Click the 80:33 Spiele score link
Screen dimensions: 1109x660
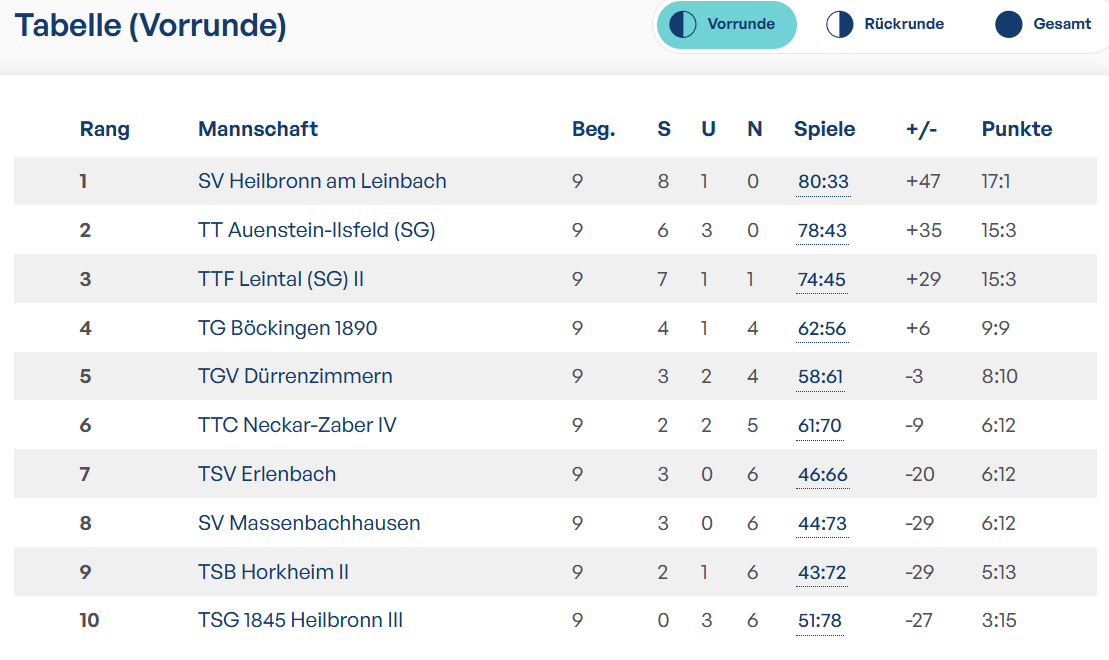pos(823,182)
